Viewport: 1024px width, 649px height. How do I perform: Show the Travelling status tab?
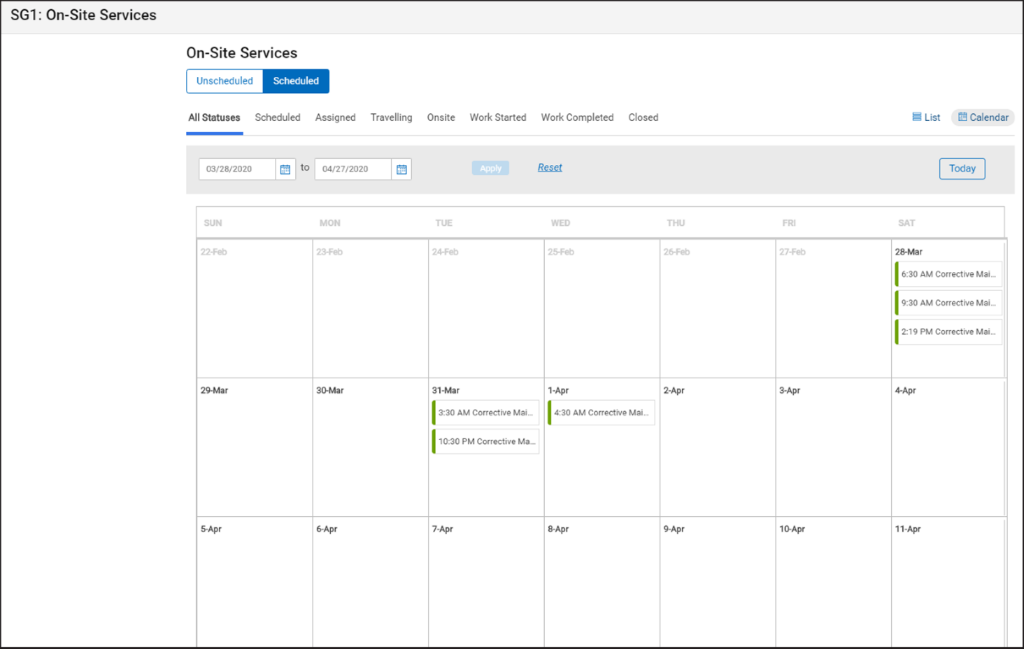click(391, 118)
